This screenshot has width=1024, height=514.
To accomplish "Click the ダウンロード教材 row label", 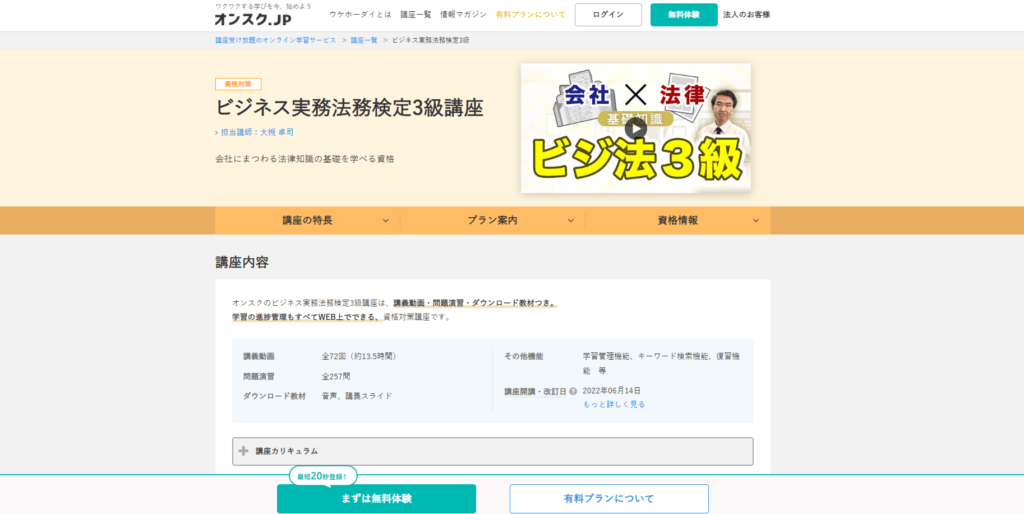I will click(x=274, y=396).
